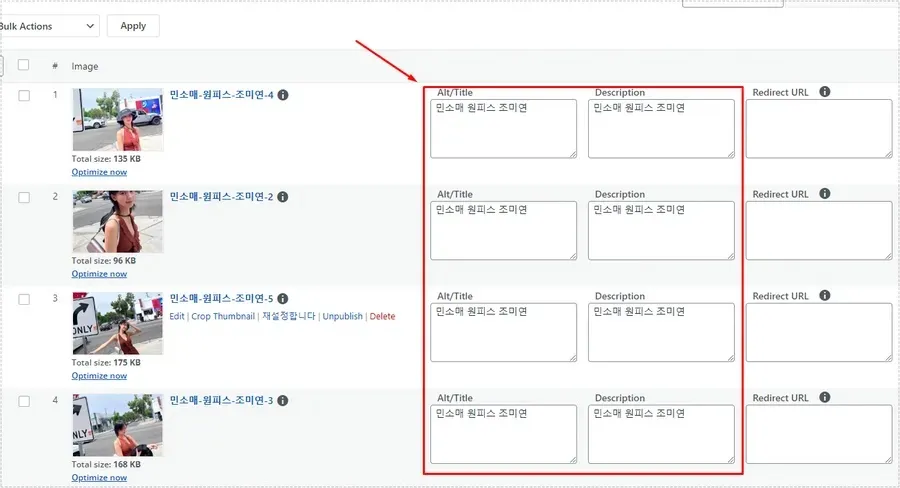Check the box for image row 1
The image size is (900, 488).
[24, 95]
